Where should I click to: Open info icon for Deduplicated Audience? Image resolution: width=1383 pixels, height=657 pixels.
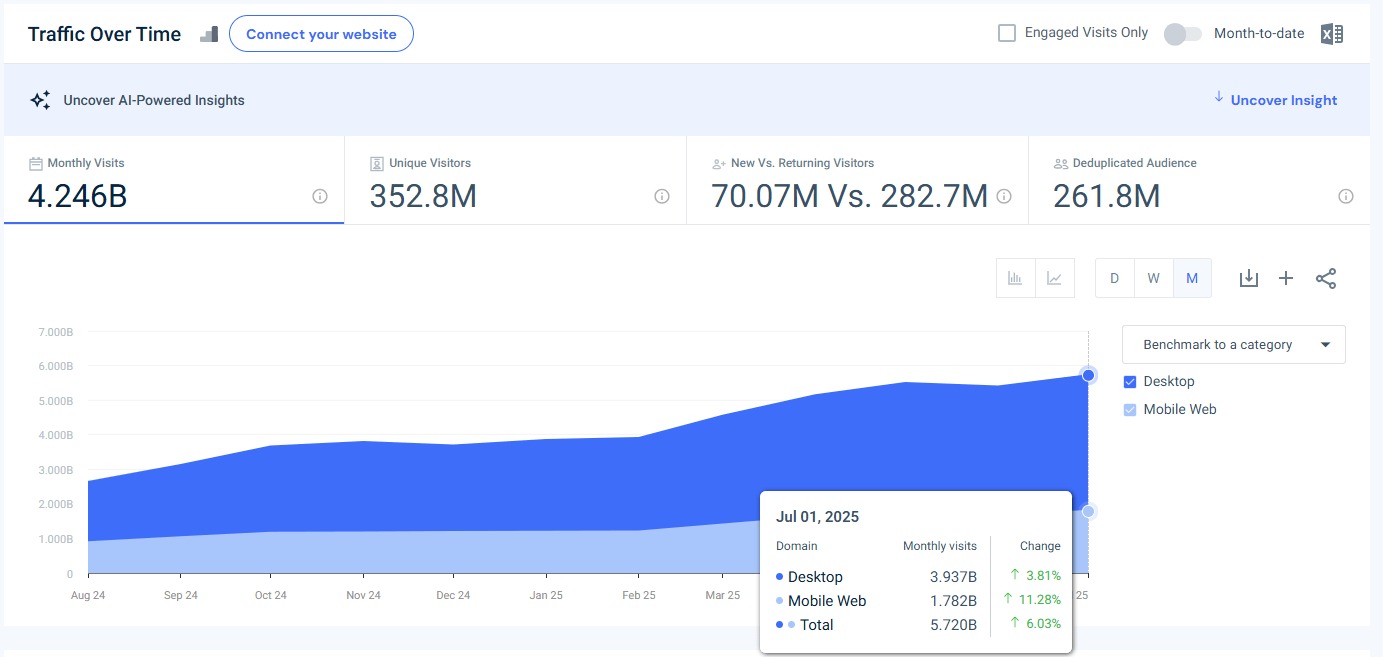[1346, 196]
